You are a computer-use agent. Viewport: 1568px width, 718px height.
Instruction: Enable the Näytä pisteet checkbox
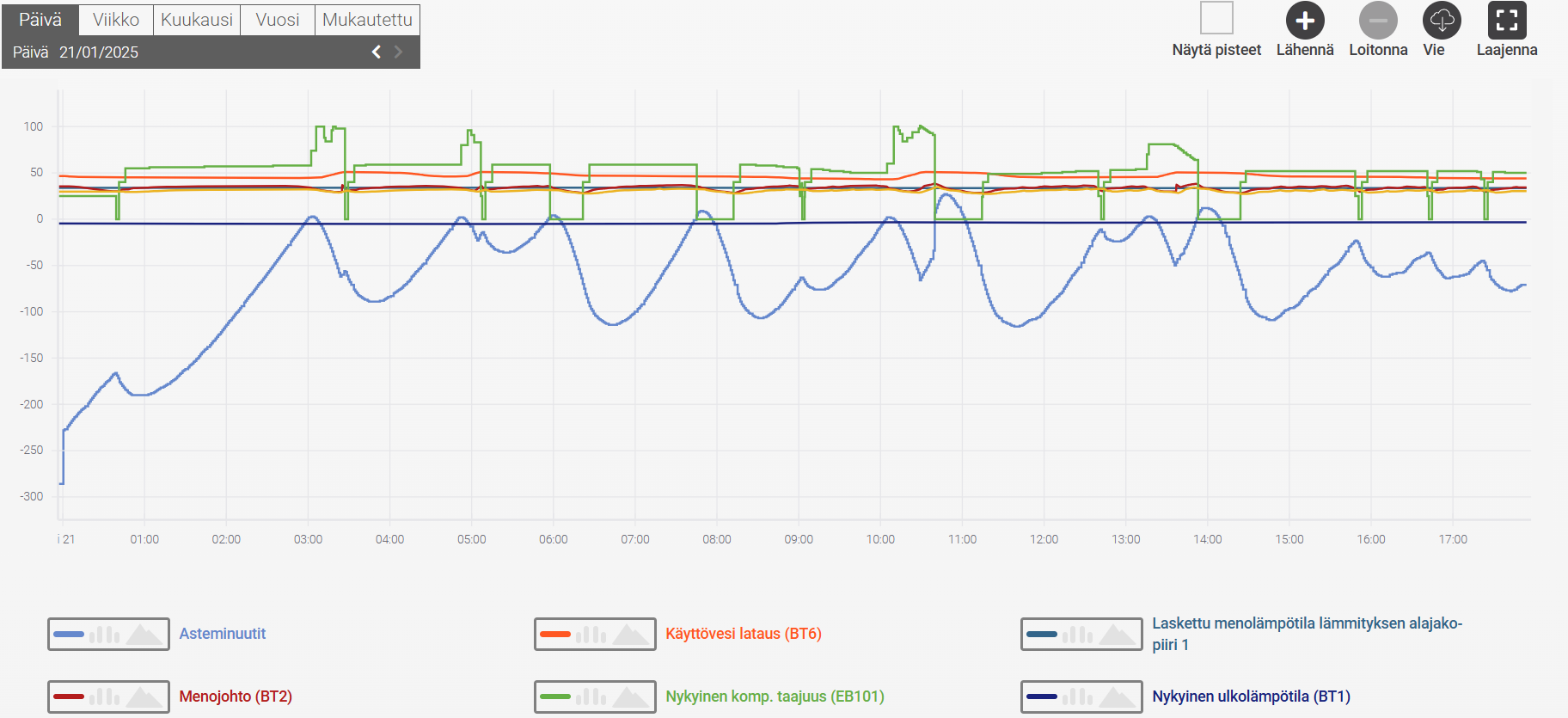[1216, 18]
